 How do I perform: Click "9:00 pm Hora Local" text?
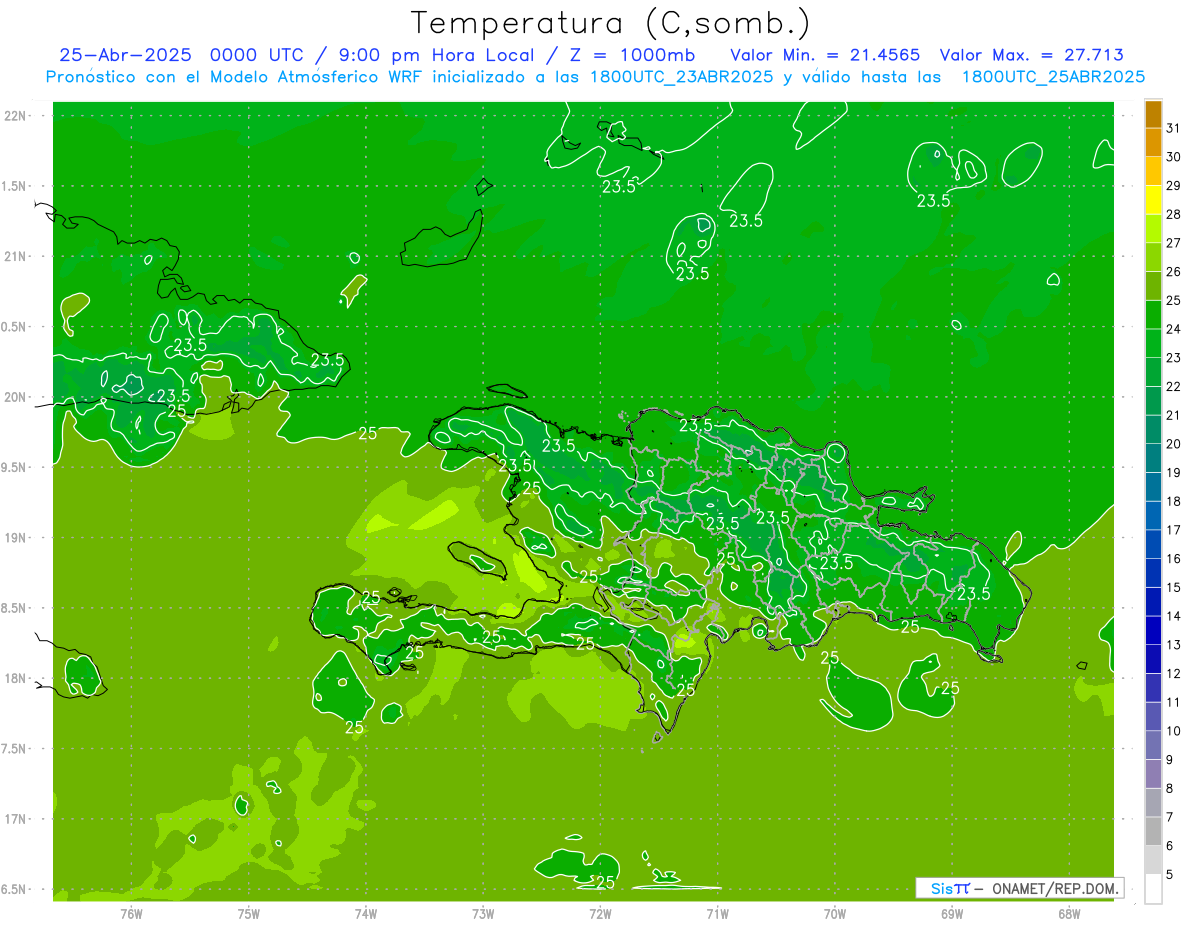[x=439, y=55]
